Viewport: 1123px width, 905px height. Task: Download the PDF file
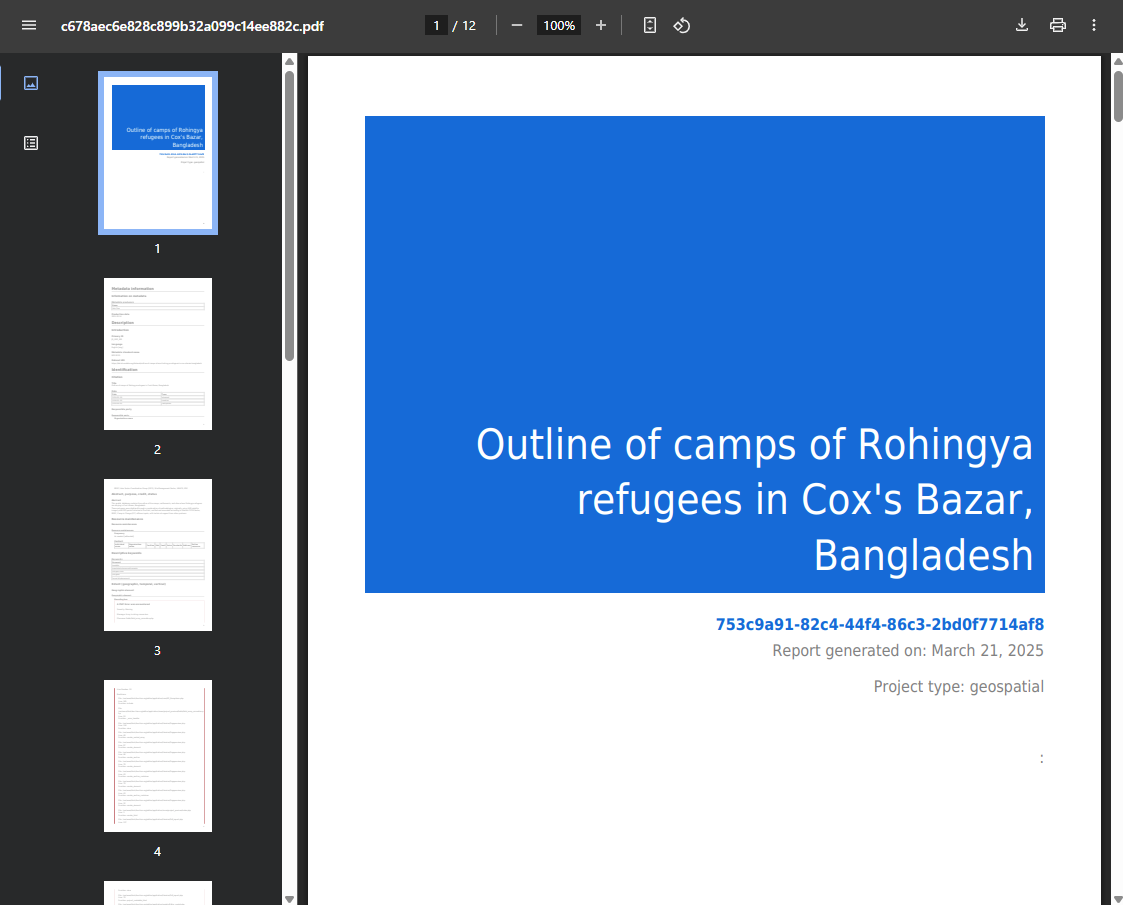pyautogui.click(x=1022, y=25)
